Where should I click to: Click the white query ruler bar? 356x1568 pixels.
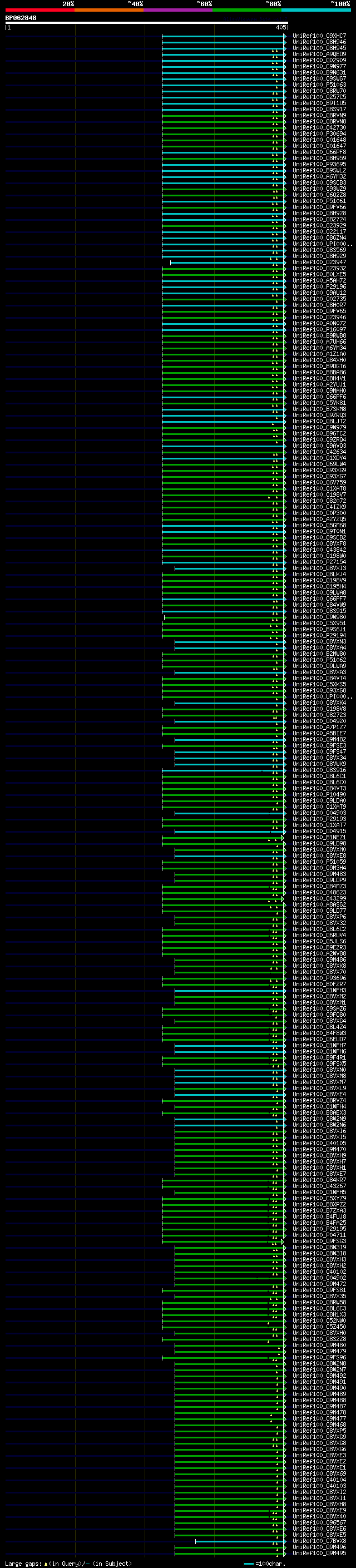(x=147, y=23)
